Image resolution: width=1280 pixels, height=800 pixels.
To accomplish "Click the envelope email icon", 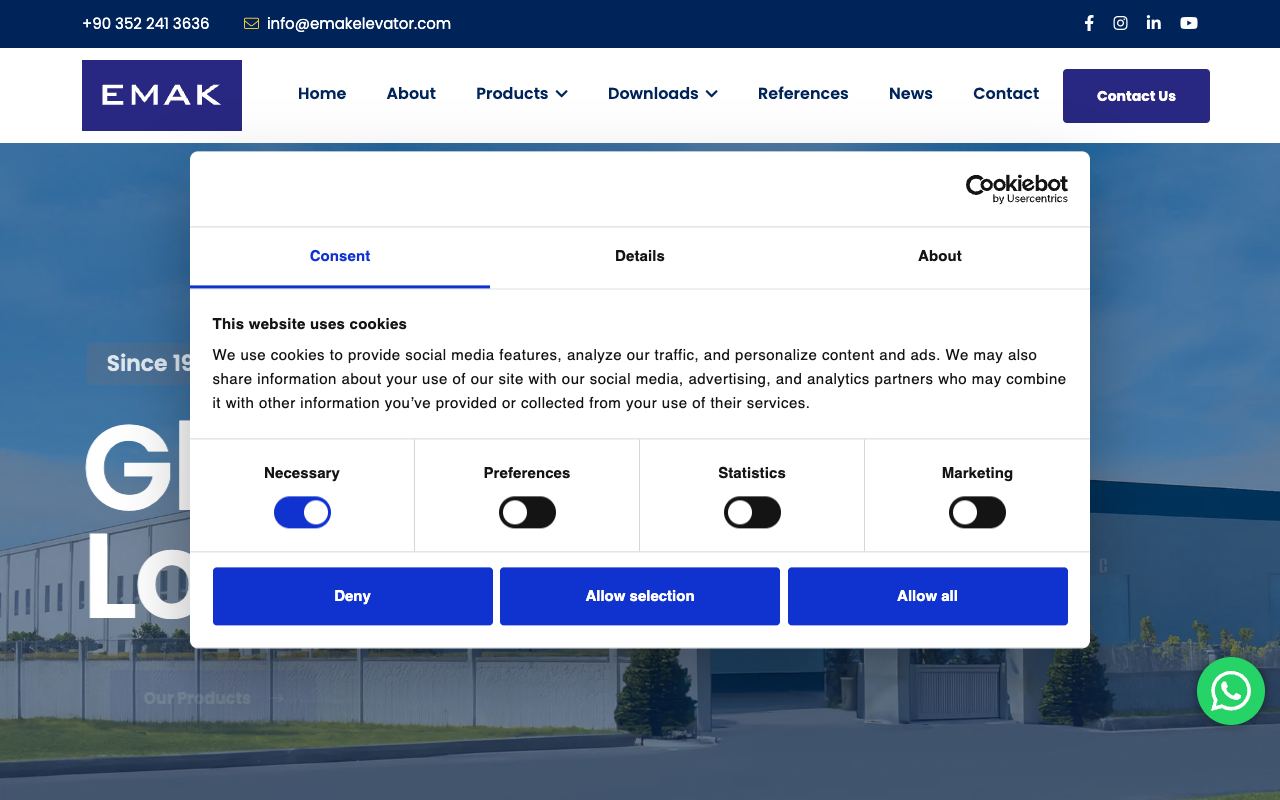I will (251, 23).
